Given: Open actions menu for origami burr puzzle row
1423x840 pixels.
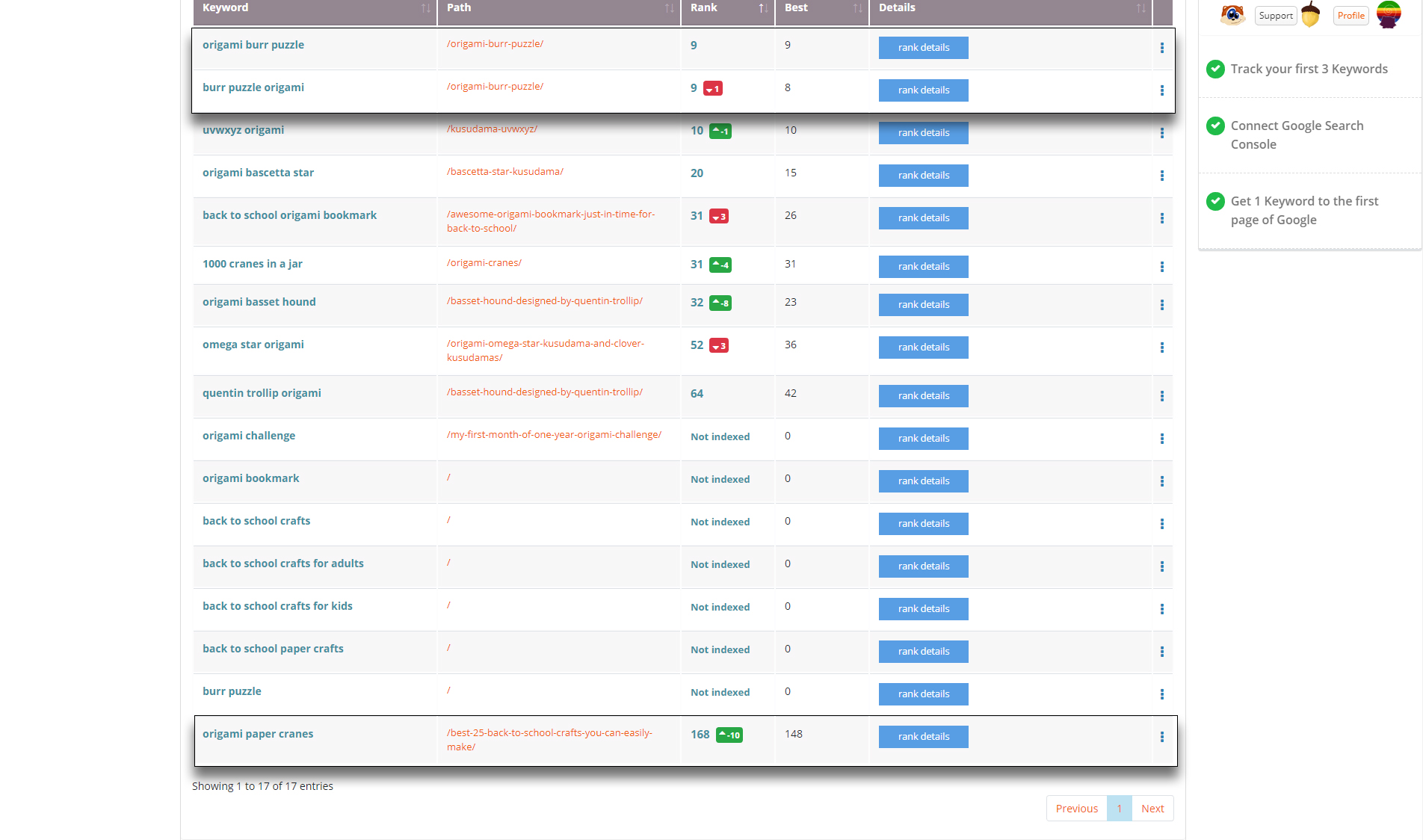Looking at the screenshot, I should 1161,48.
